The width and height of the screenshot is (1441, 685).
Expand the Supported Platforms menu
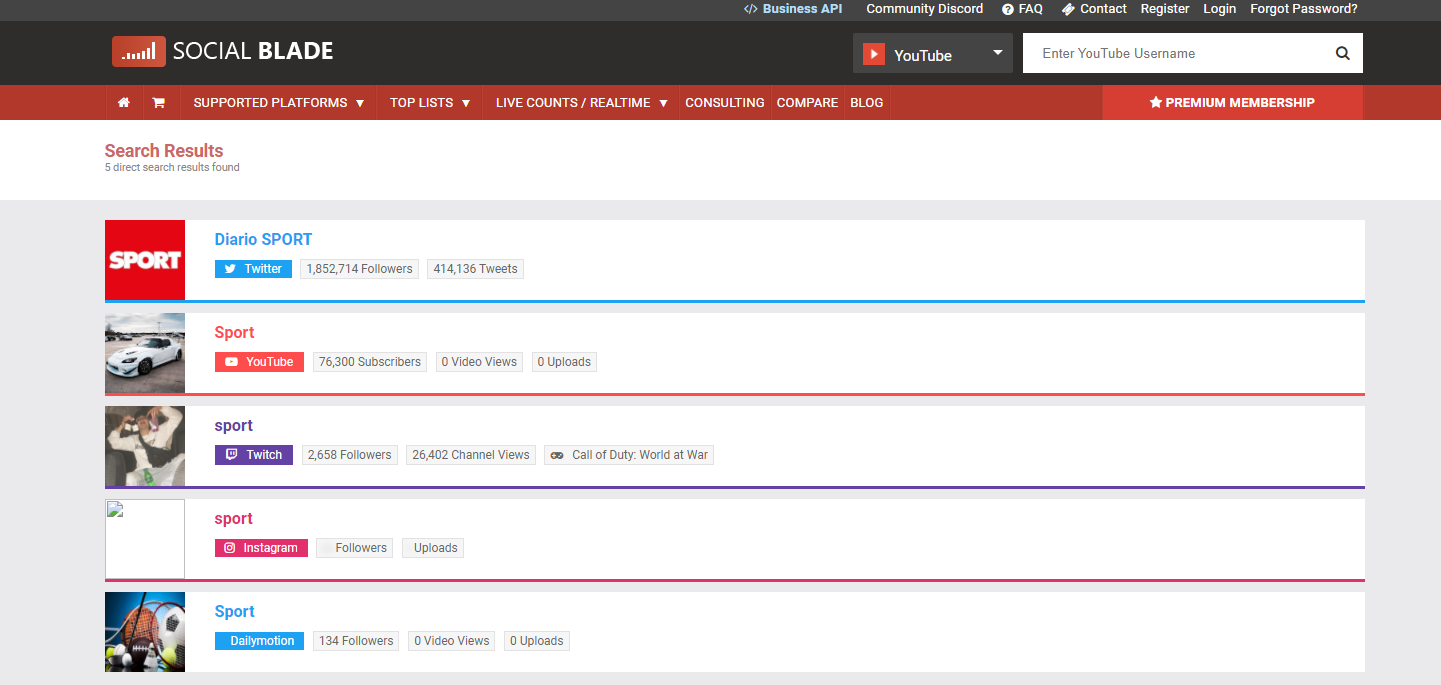pyautogui.click(x=279, y=103)
